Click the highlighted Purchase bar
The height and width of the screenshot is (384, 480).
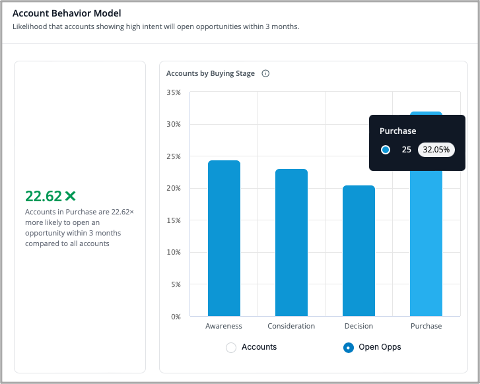(426, 243)
